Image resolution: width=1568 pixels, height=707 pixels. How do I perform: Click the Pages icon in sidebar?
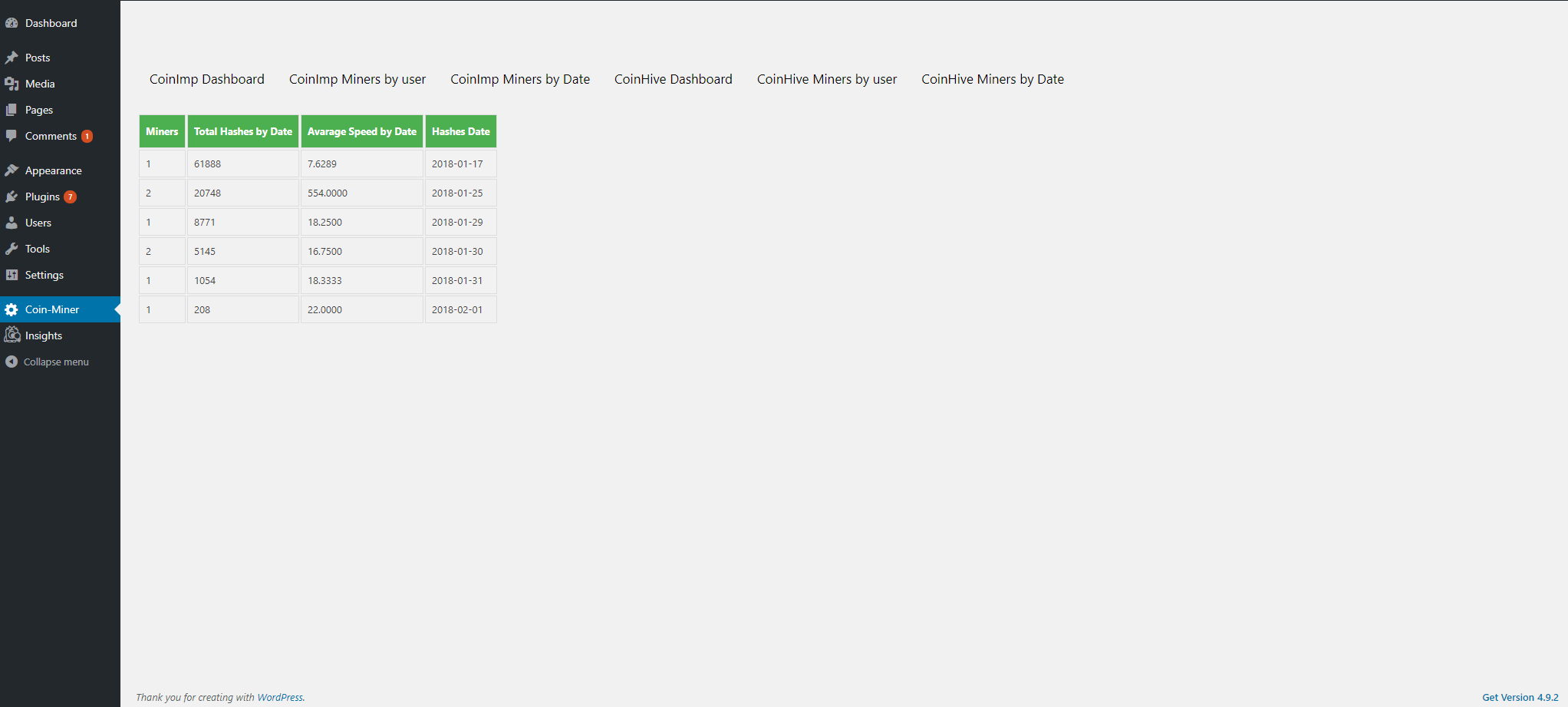pyautogui.click(x=12, y=110)
